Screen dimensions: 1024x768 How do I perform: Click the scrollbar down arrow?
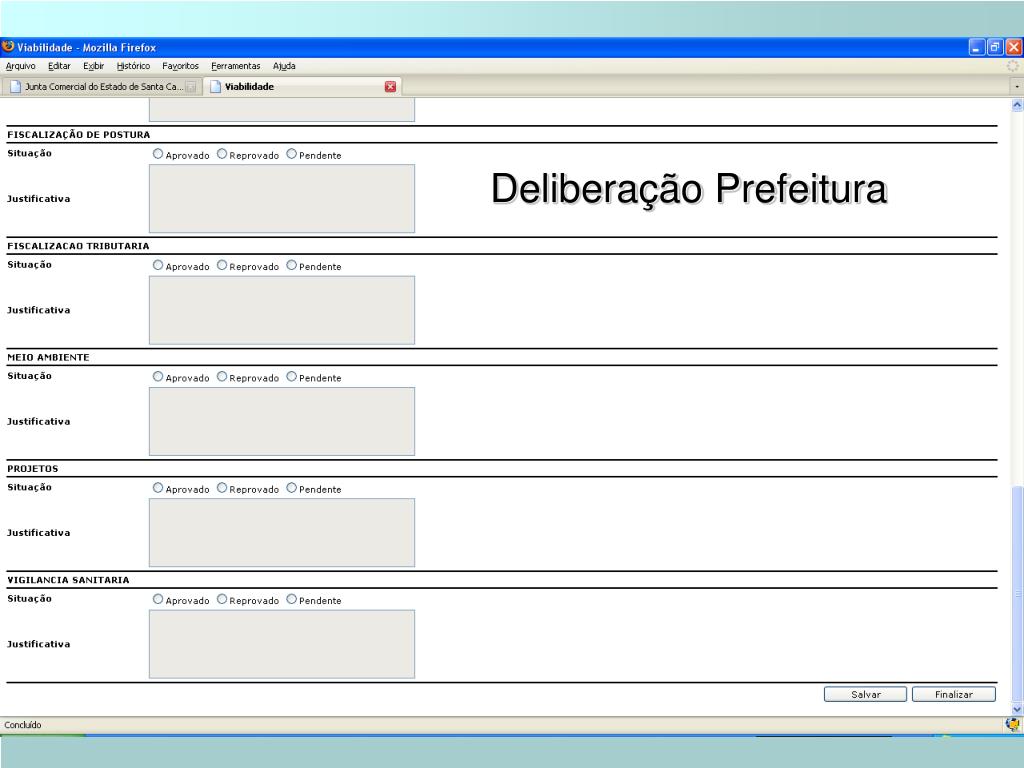(x=1017, y=709)
